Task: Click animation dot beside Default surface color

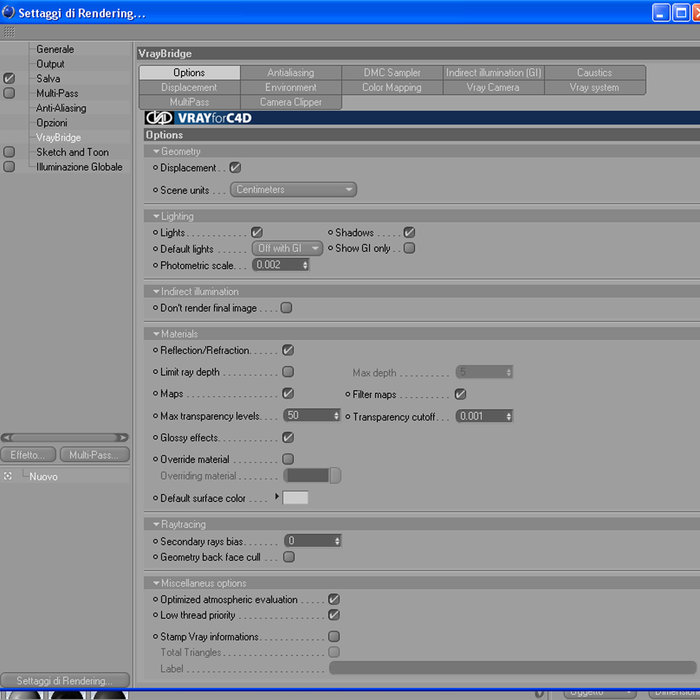Action: 155,498
